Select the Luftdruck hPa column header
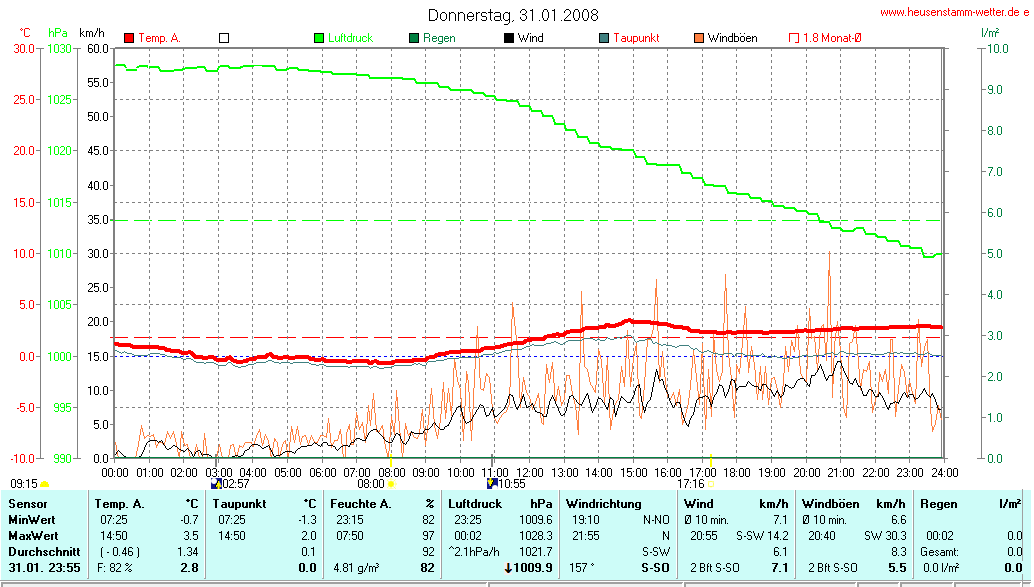 (x=500, y=504)
